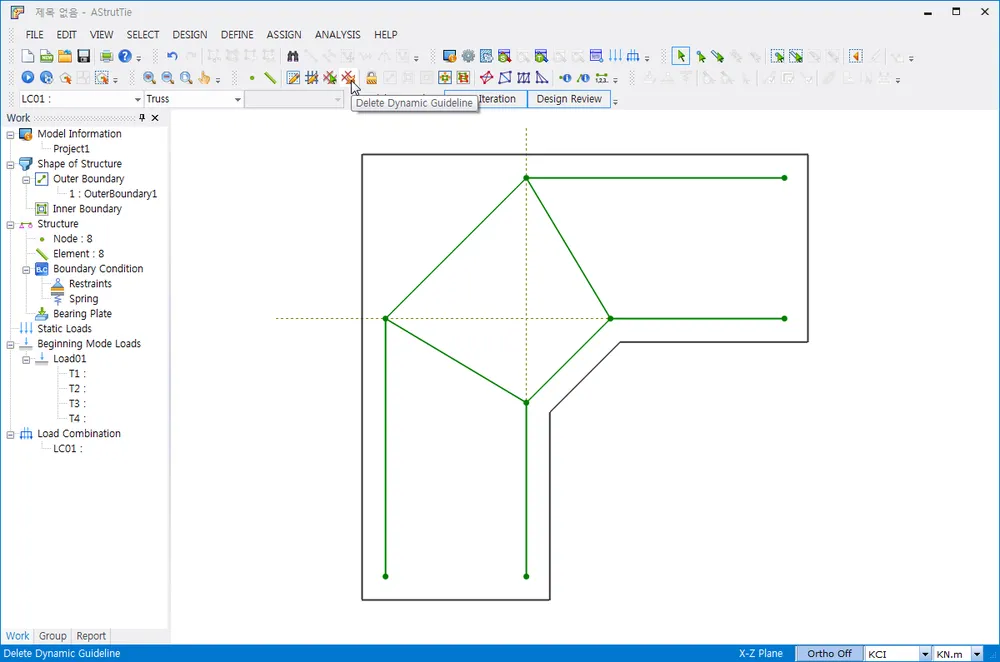This screenshot has height=662, width=1000.
Task: Click the Load Combination toolbar icon
Action: [x=633, y=56]
